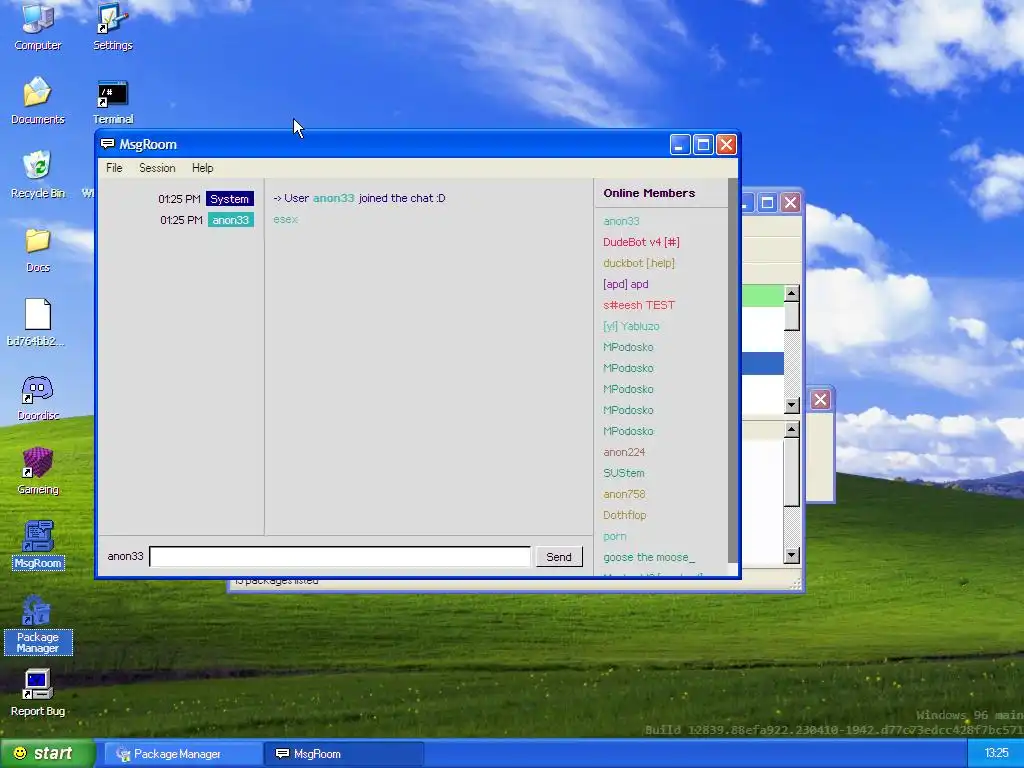Click the MsgRoom title bar chat icon
1024x768 pixels.
coord(108,144)
